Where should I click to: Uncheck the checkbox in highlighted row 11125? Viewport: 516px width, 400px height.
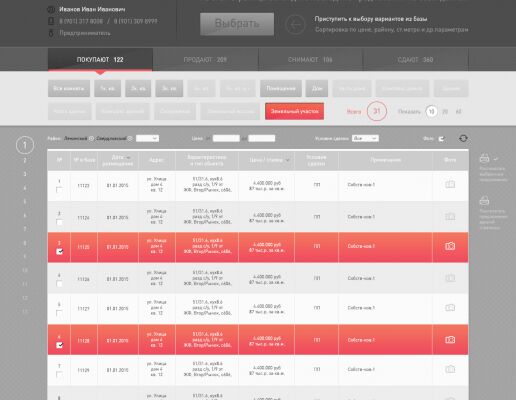pos(59,252)
